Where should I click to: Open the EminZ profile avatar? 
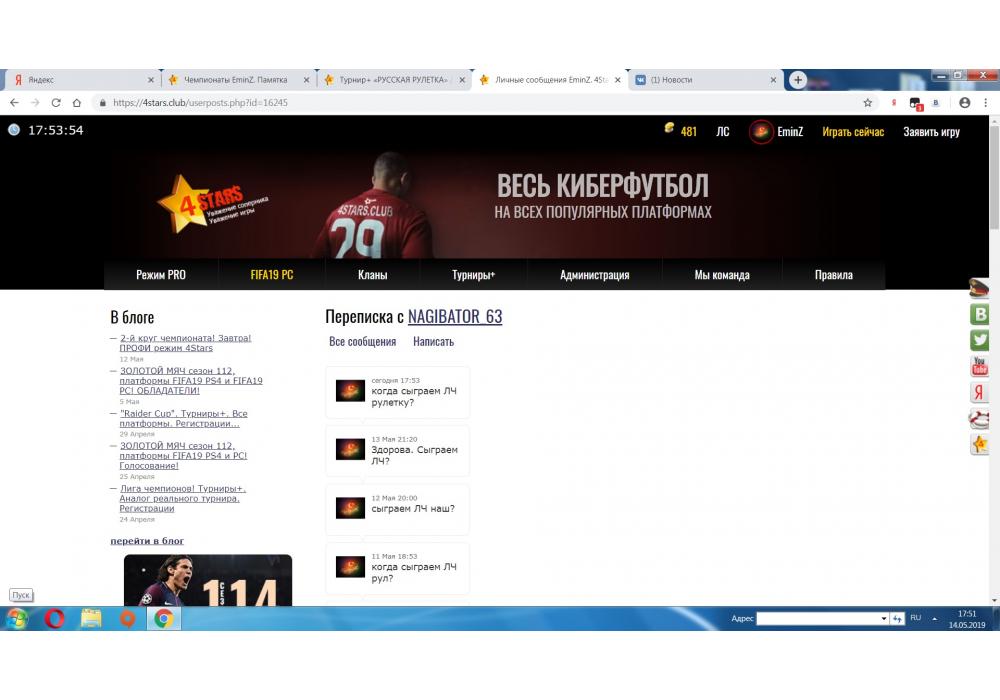761,132
